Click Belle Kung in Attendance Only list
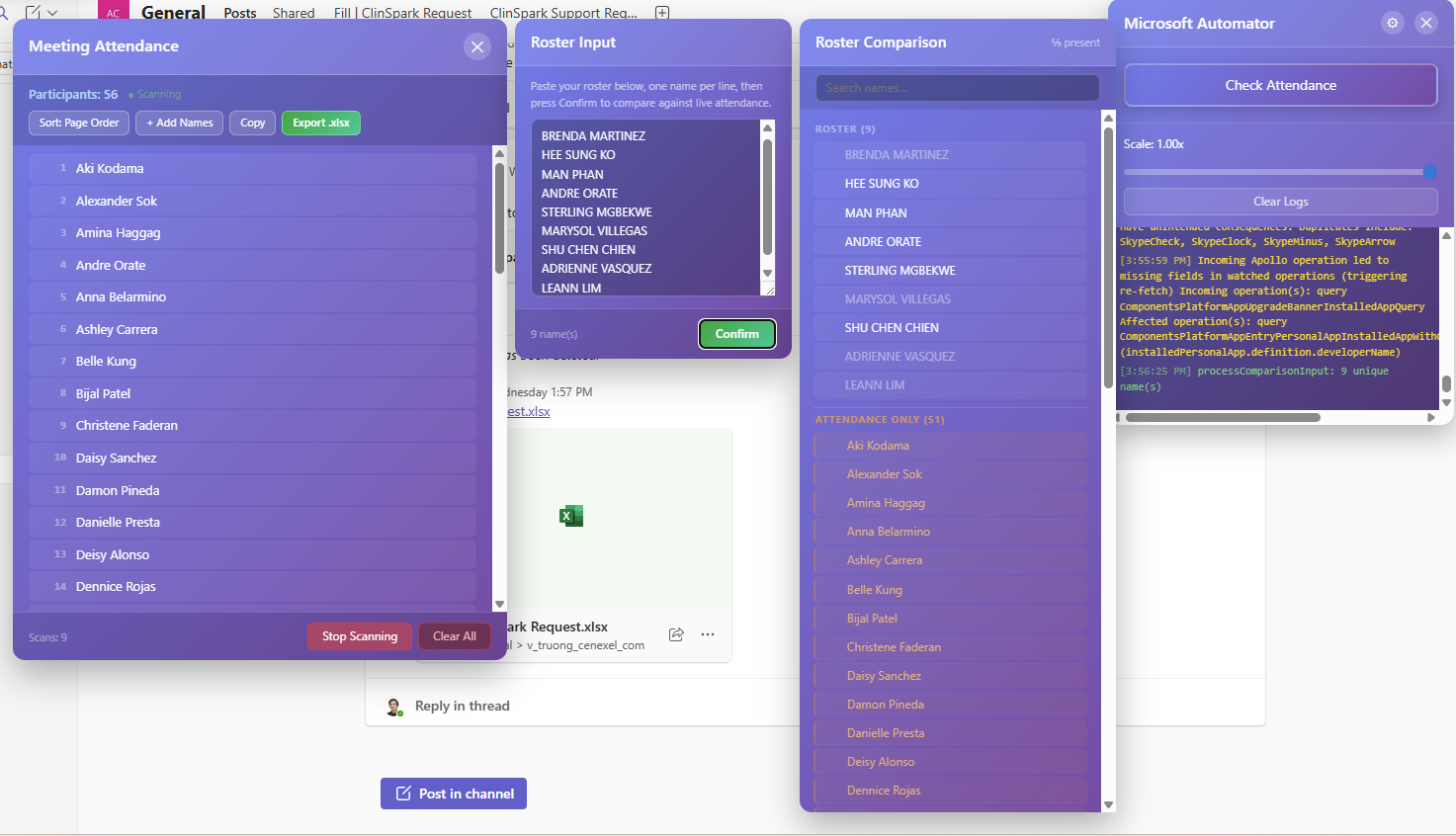This screenshot has height=836, width=1456. click(x=950, y=590)
